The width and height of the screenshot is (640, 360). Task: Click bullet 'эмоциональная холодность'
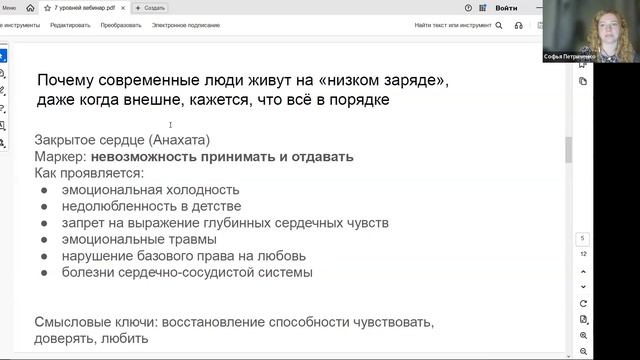[151, 190]
